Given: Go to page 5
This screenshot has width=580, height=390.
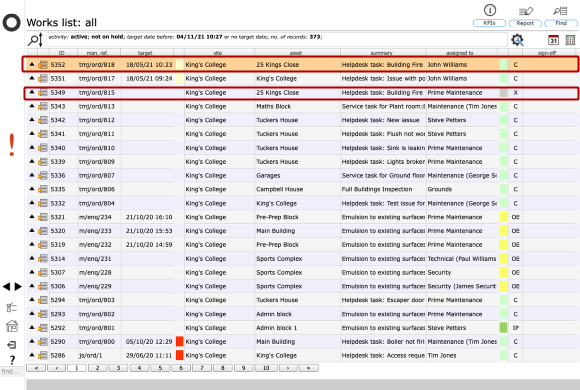Looking at the screenshot, I should tap(160, 368).
